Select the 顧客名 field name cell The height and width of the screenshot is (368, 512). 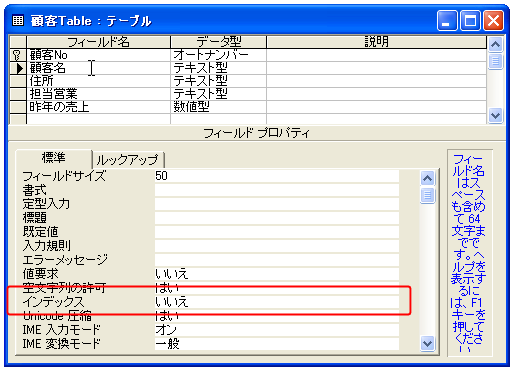click(98, 68)
